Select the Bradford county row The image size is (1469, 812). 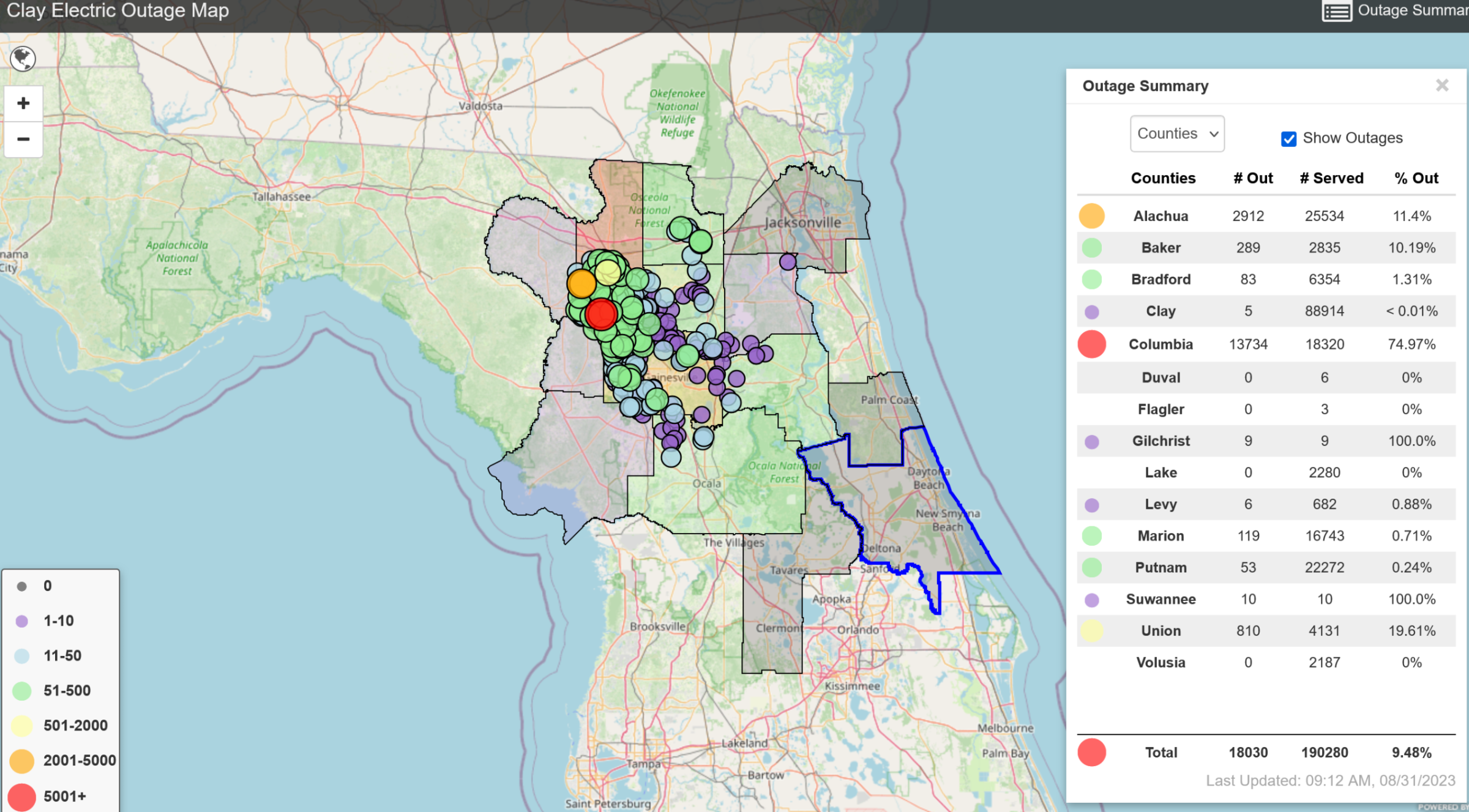pyautogui.click(x=1266, y=280)
